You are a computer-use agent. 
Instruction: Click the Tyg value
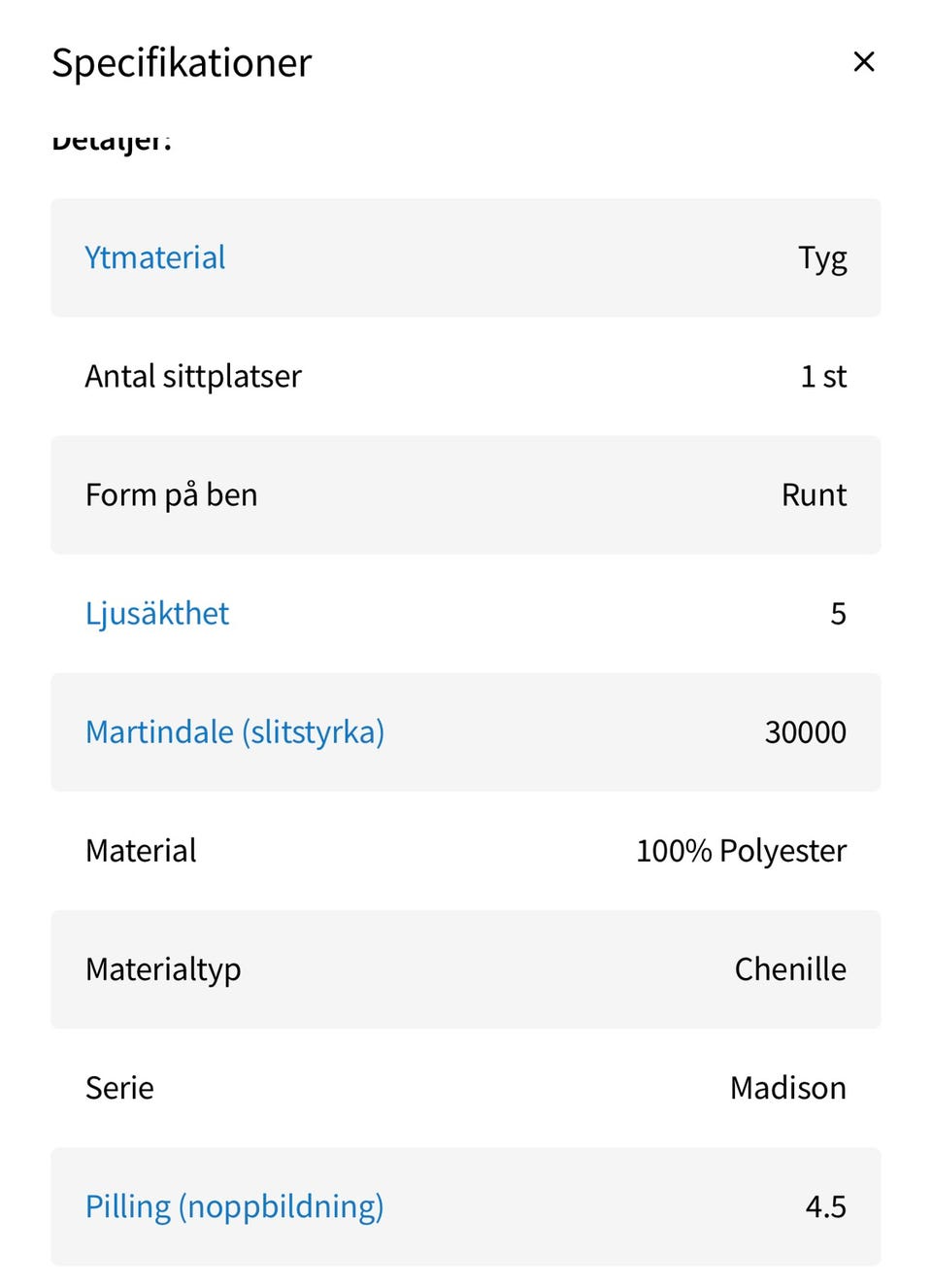[x=822, y=258]
